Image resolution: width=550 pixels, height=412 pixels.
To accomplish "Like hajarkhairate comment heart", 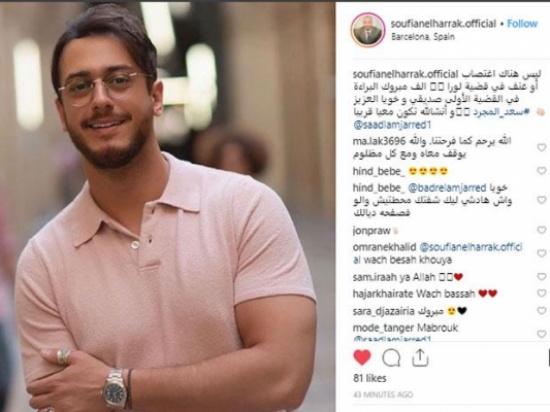I will [542, 293].
